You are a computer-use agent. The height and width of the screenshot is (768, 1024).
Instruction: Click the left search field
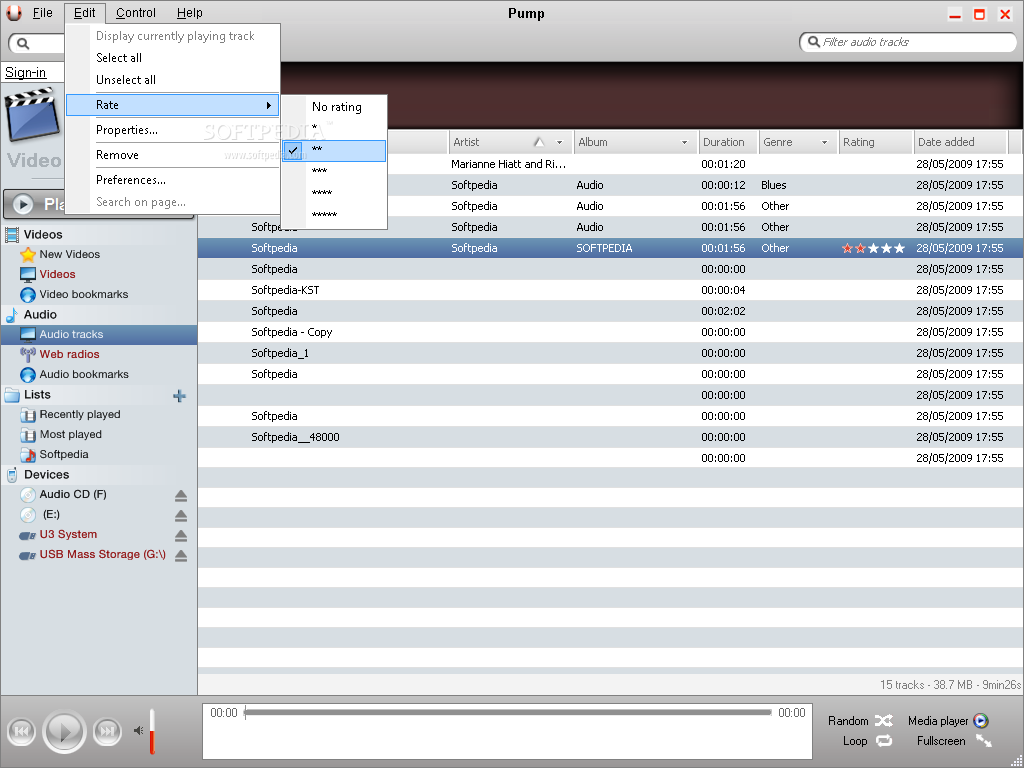tap(37, 43)
